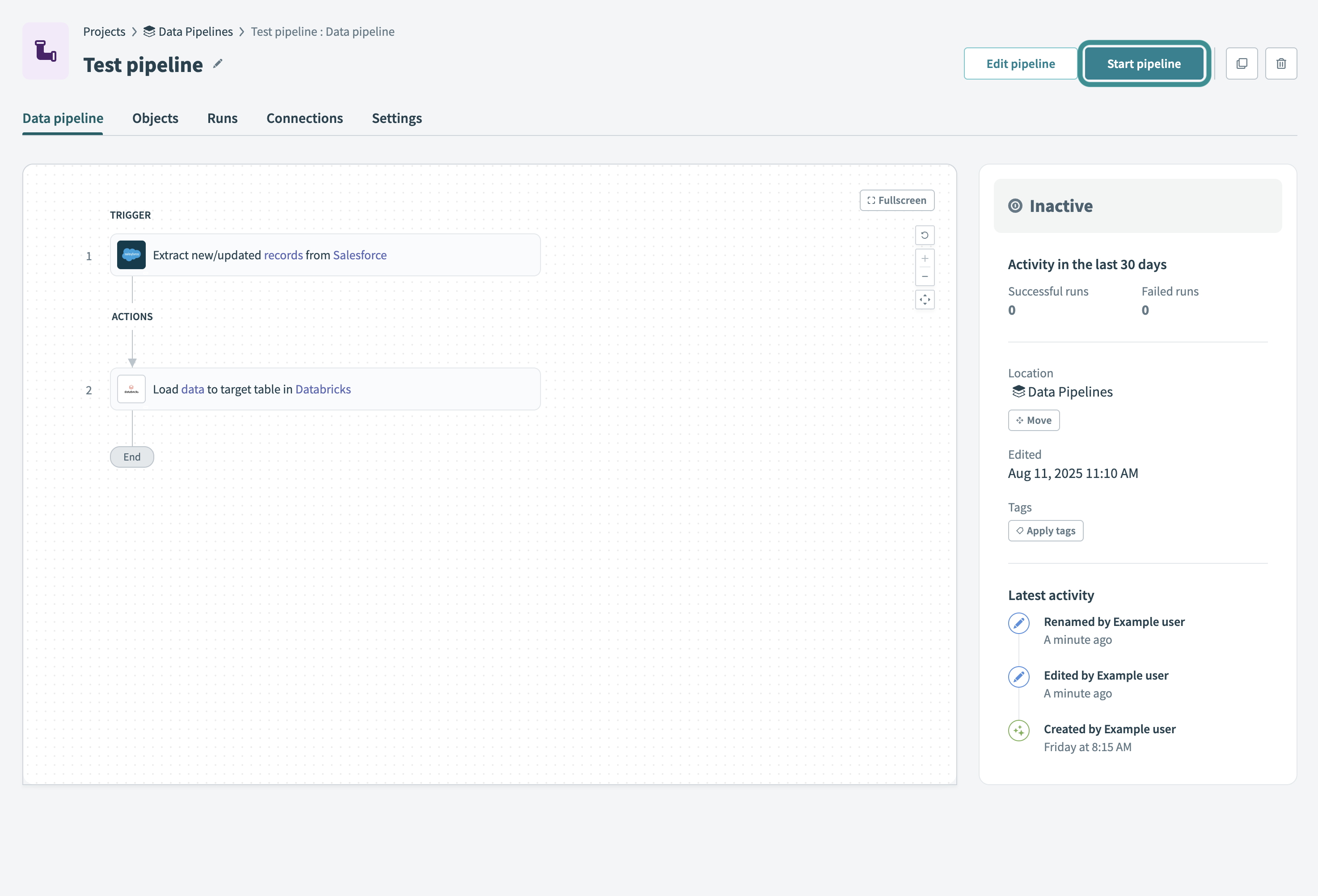
Task: Rename the pipeline using the pencil icon
Action: tap(217, 63)
